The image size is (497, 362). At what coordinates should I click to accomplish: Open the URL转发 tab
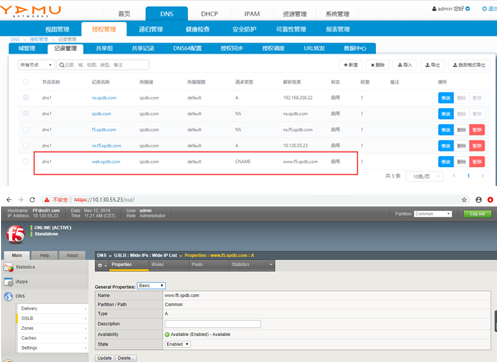click(314, 49)
